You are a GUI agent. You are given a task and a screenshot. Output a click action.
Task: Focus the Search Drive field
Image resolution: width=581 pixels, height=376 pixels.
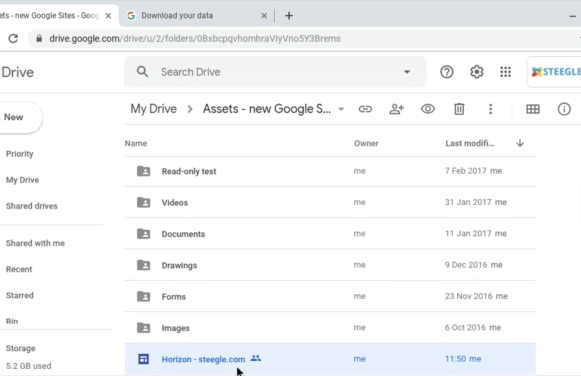pos(274,72)
